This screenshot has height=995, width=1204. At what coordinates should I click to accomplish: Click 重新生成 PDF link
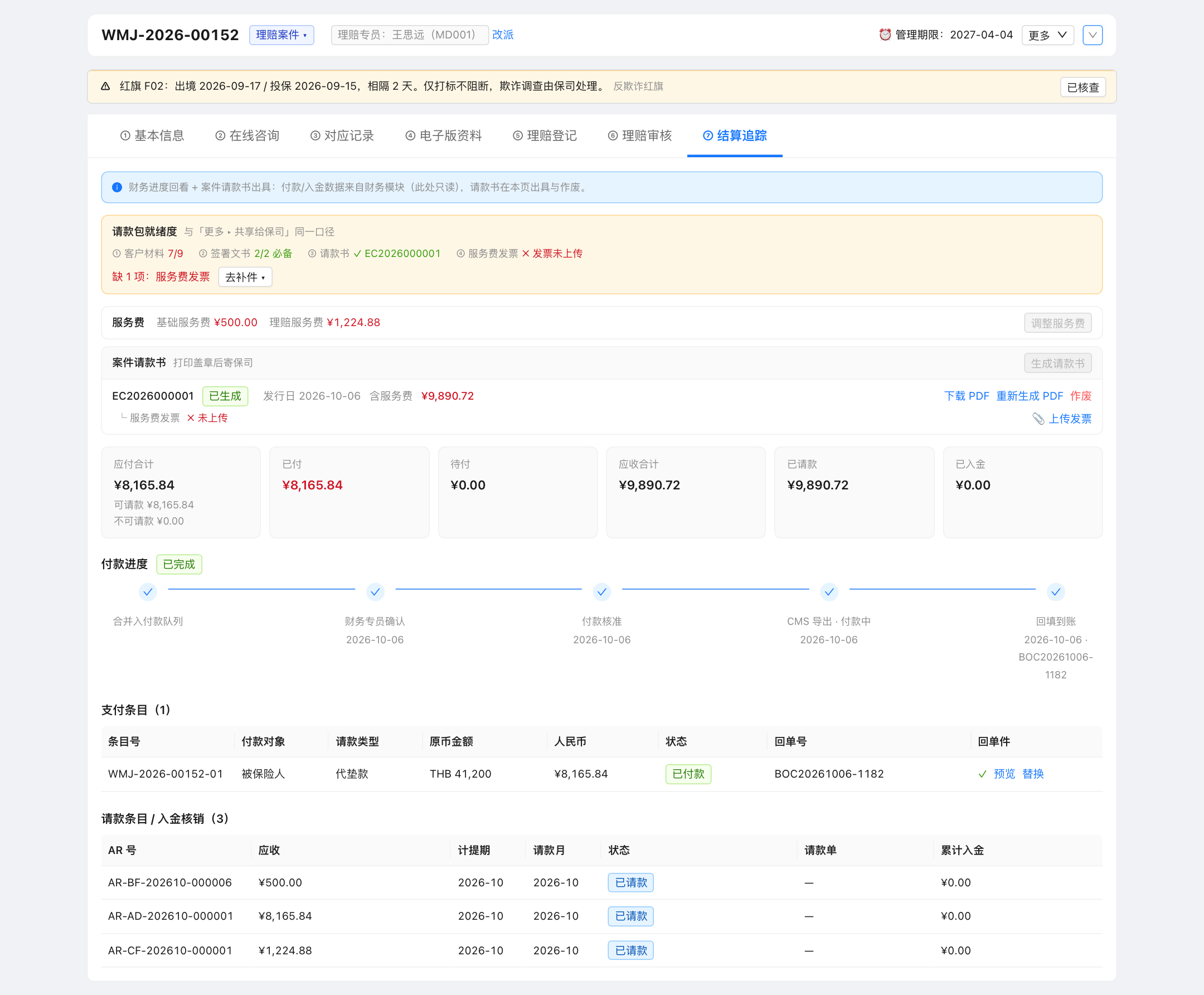[1029, 396]
